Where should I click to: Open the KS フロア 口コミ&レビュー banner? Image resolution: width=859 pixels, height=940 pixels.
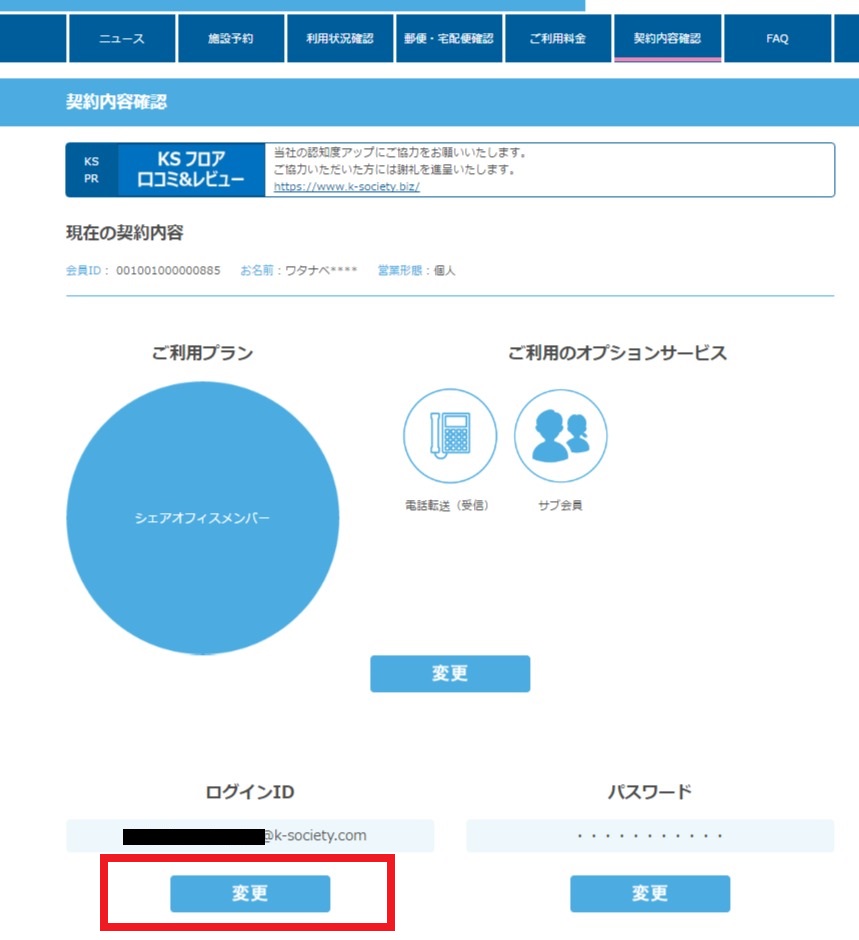[x=191, y=170]
